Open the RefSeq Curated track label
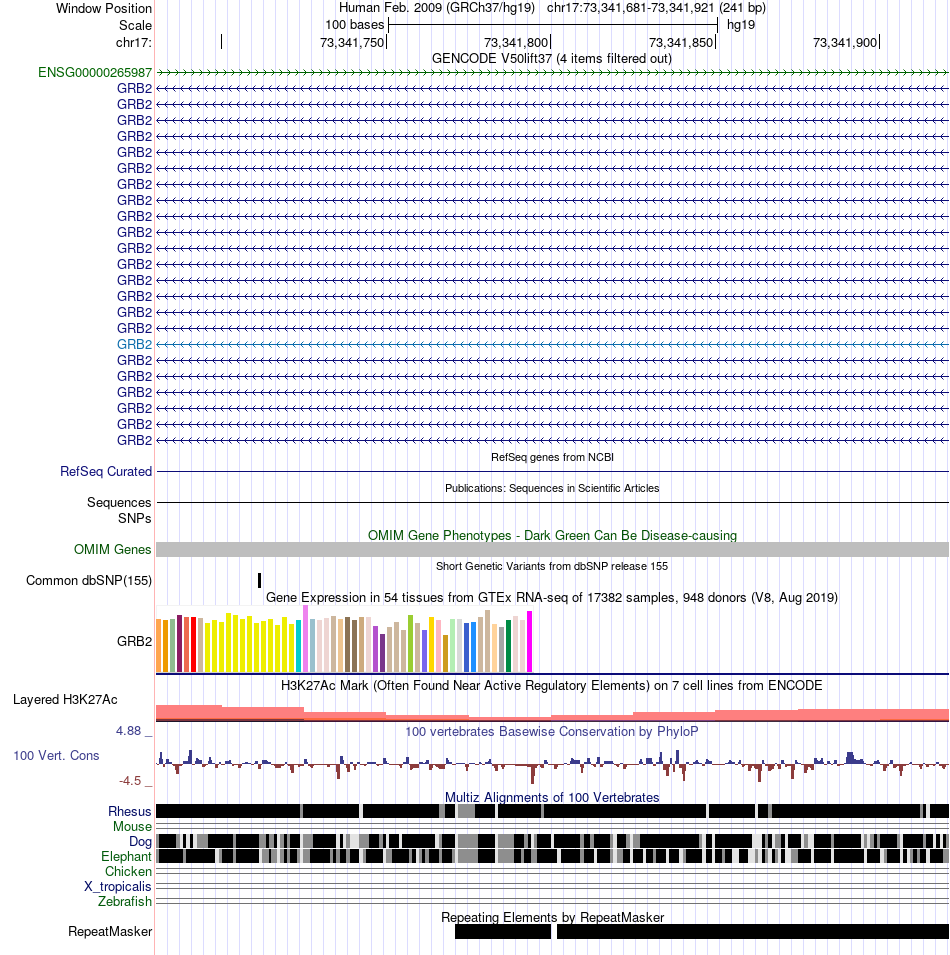Viewport: 950px width, 955px height. [106, 471]
